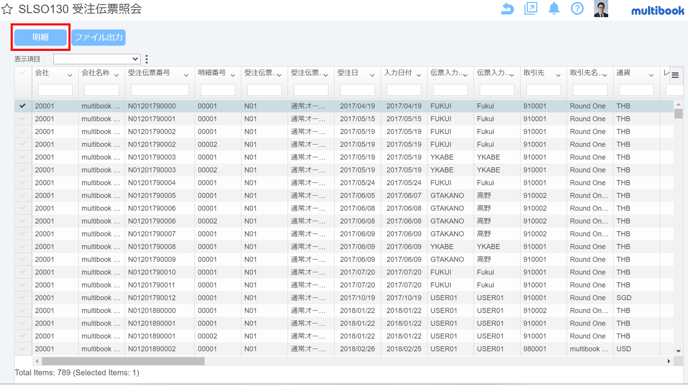Toggle the checkbox for row N01201790000
This screenshot has width=688, height=385.
point(22,106)
